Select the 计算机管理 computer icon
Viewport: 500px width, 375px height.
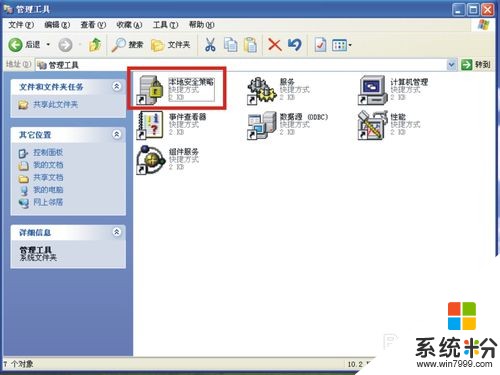(372, 90)
